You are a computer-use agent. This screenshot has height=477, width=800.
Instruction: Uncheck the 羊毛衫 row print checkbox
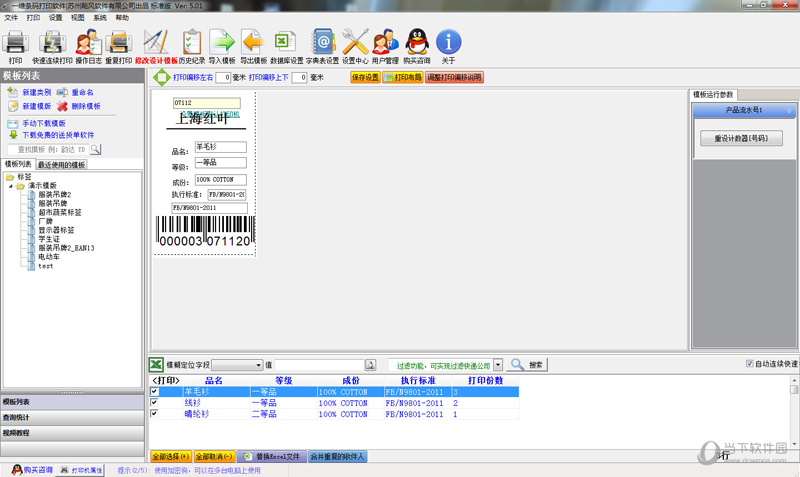(154, 391)
